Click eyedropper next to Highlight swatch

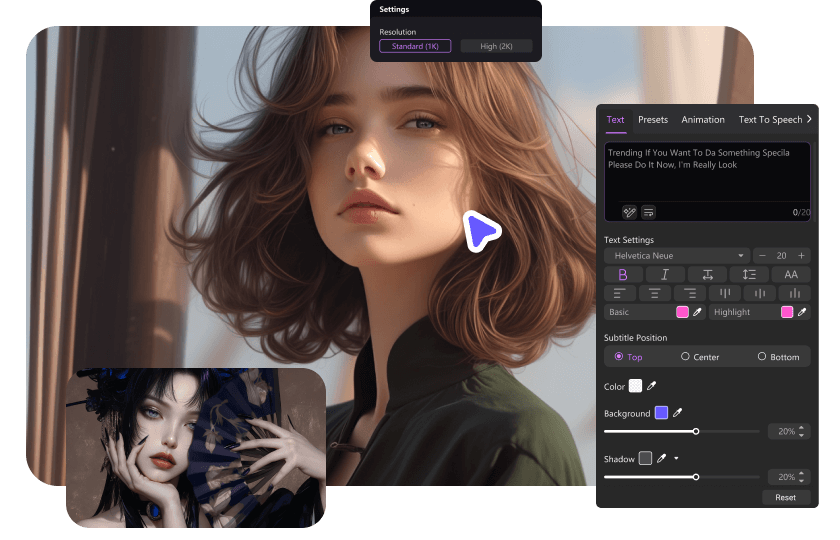802,312
